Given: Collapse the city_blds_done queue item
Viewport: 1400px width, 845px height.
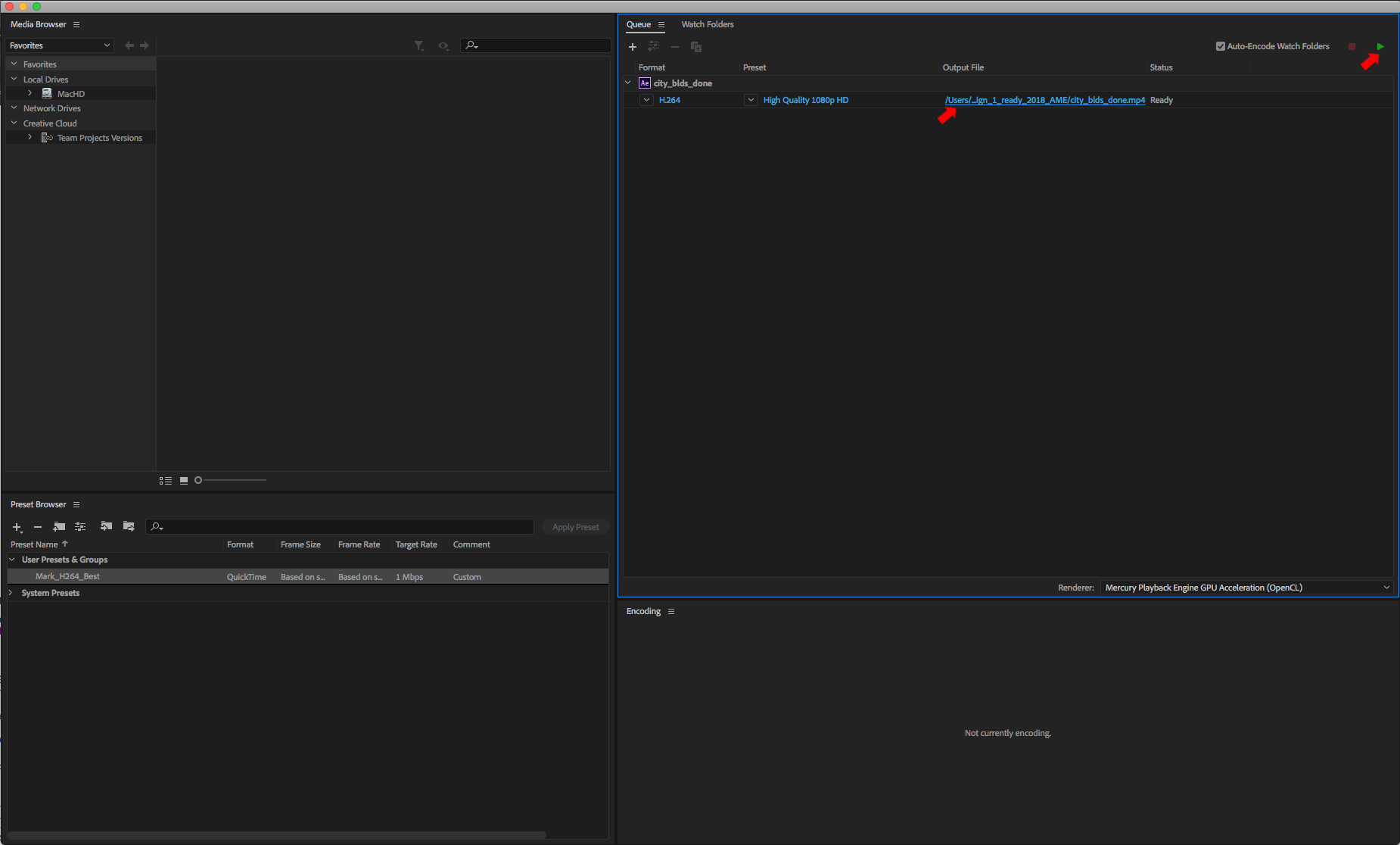Looking at the screenshot, I should pos(628,83).
